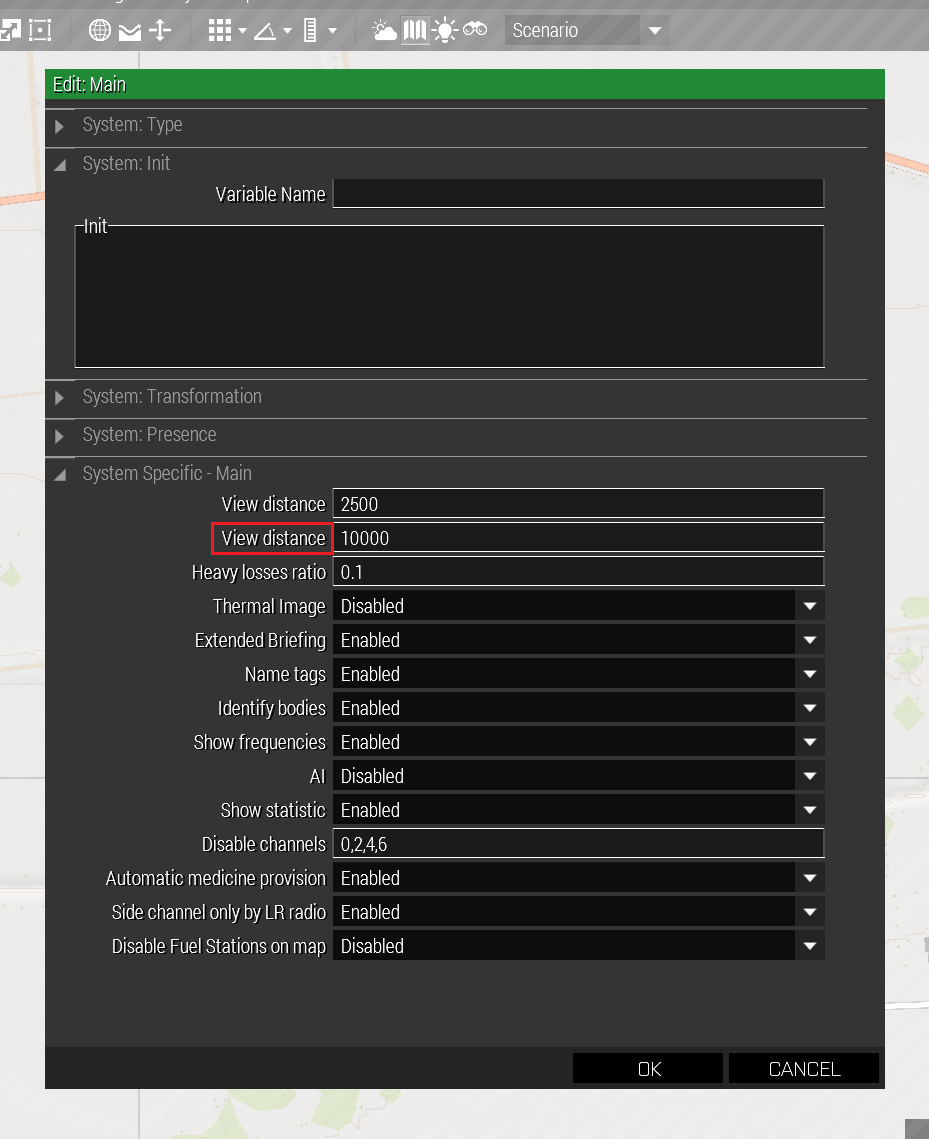This screenshot has width=929, height=1139.
Task: Click the translation grid icon
Action: pyautogui.click(x=220, y=30)
